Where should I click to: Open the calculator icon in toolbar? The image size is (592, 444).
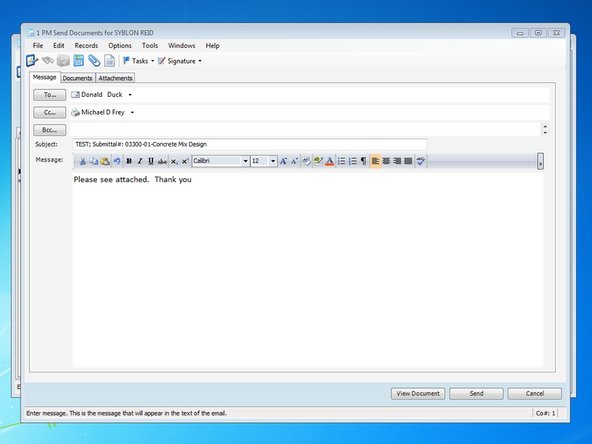(x=79, y=60)
